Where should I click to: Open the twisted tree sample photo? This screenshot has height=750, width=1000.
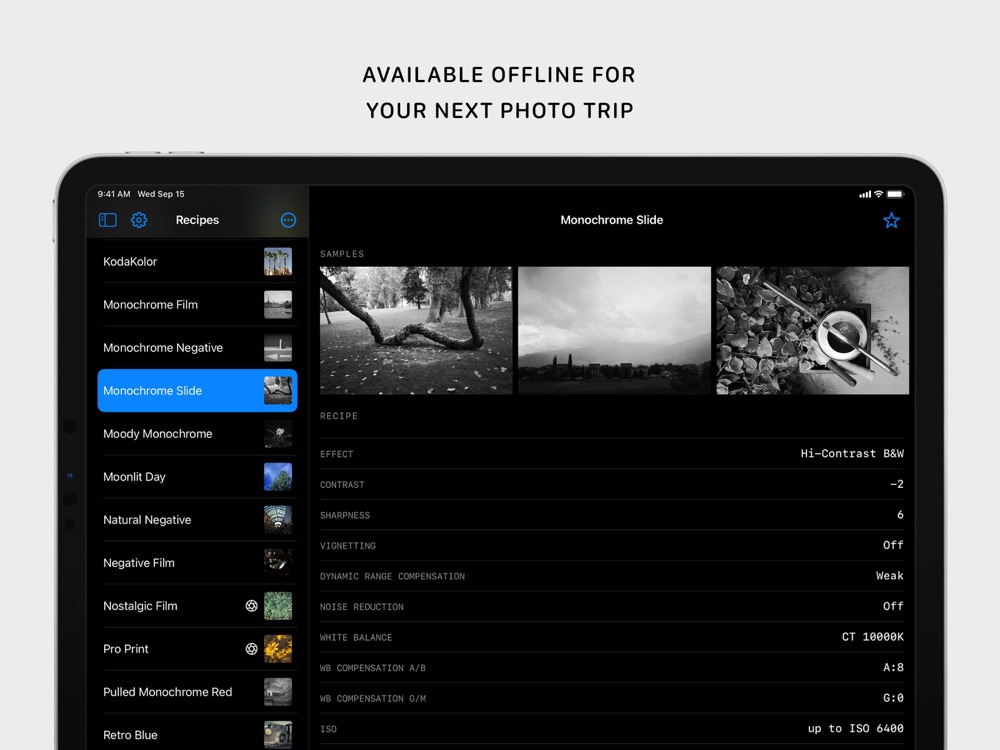click(416, 330)
